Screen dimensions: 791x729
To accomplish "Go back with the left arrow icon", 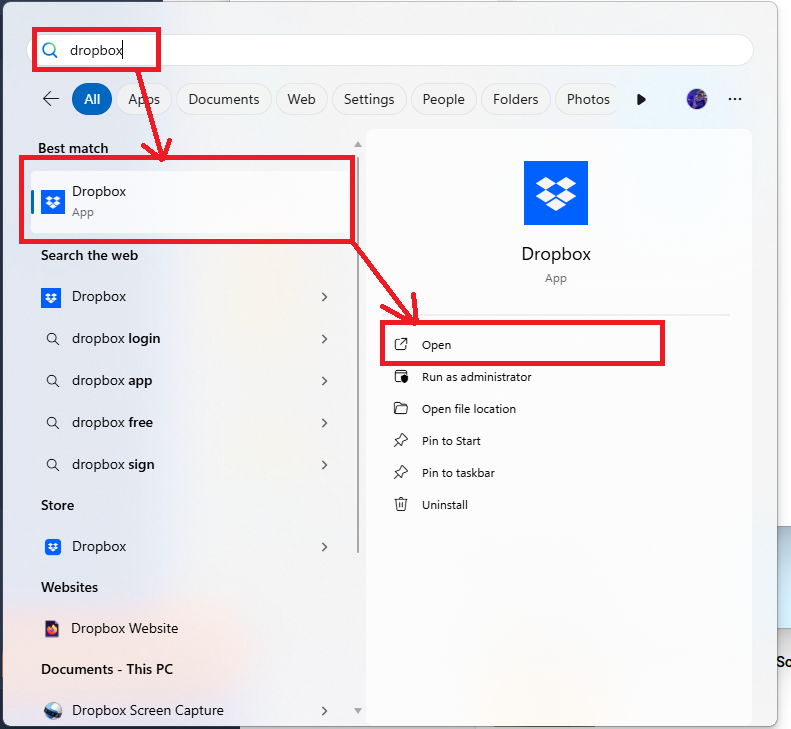I will point(51,99).
